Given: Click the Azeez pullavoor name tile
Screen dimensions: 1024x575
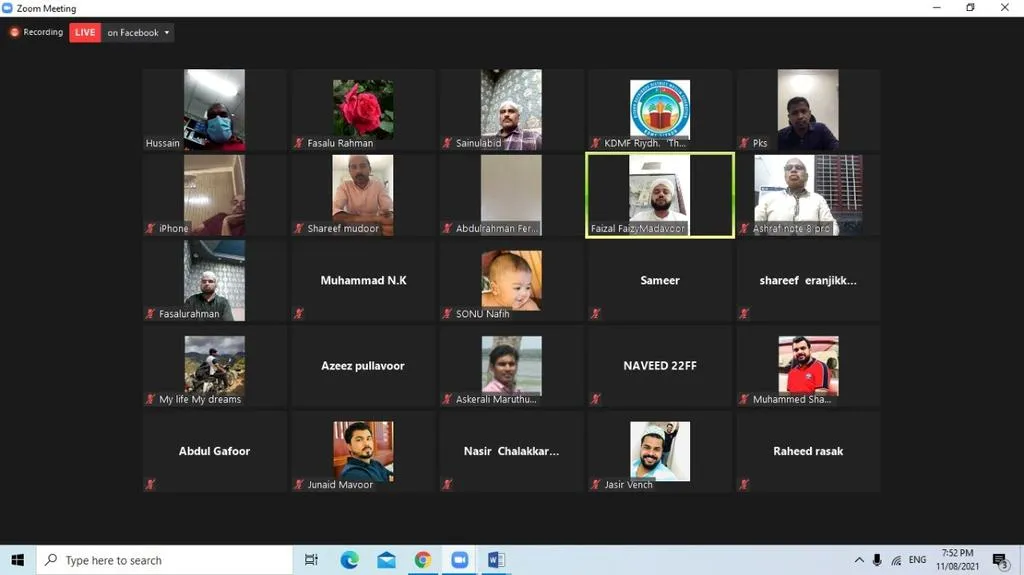Looking at the screenshot, I should 363,366.
